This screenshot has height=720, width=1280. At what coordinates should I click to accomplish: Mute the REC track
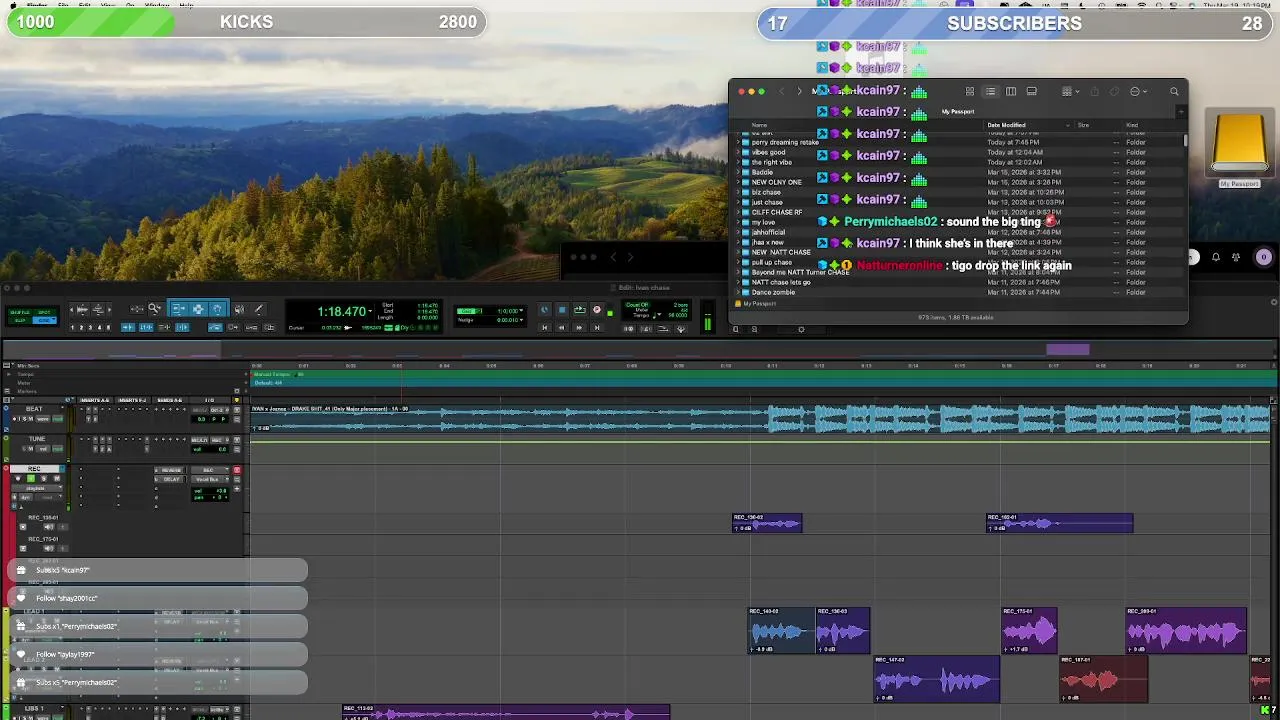pos(57,478)
